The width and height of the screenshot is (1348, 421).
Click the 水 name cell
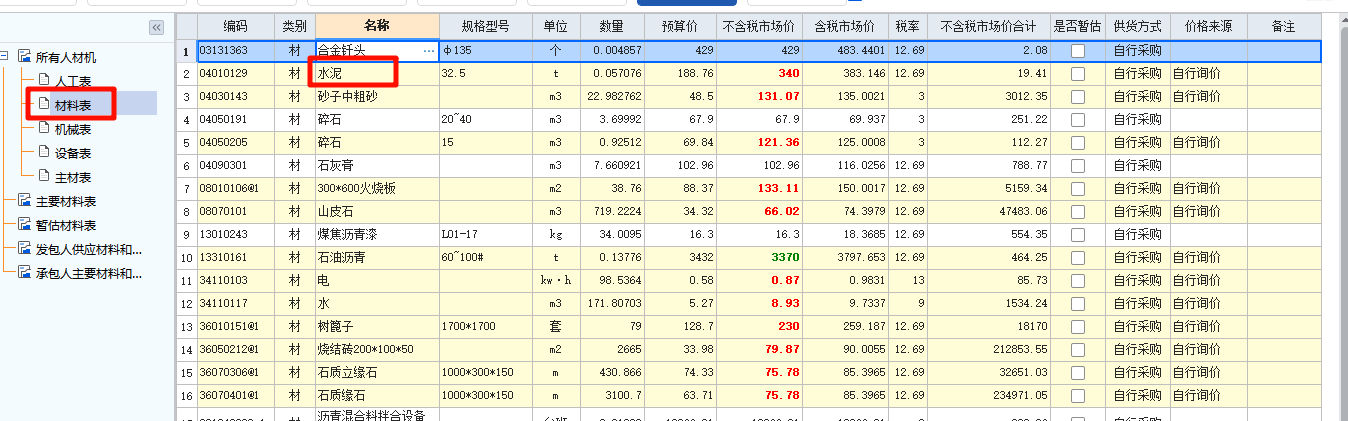click(377, 304)
